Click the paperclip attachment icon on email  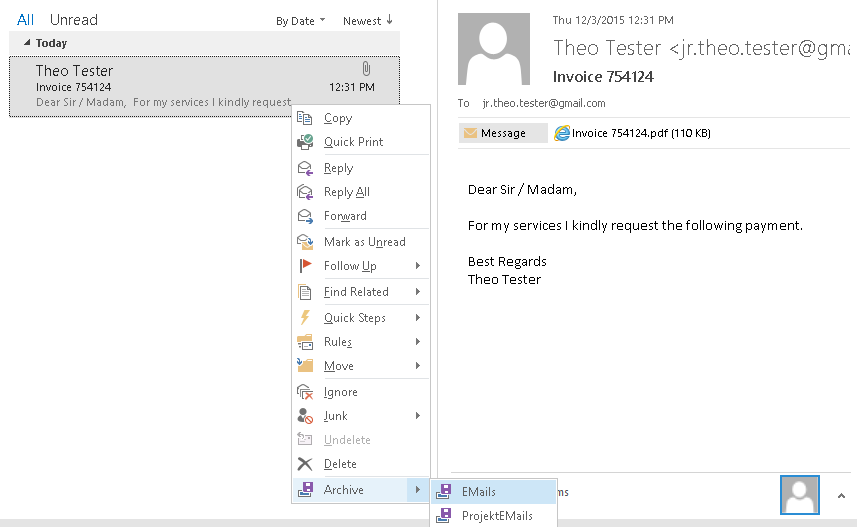366,69
